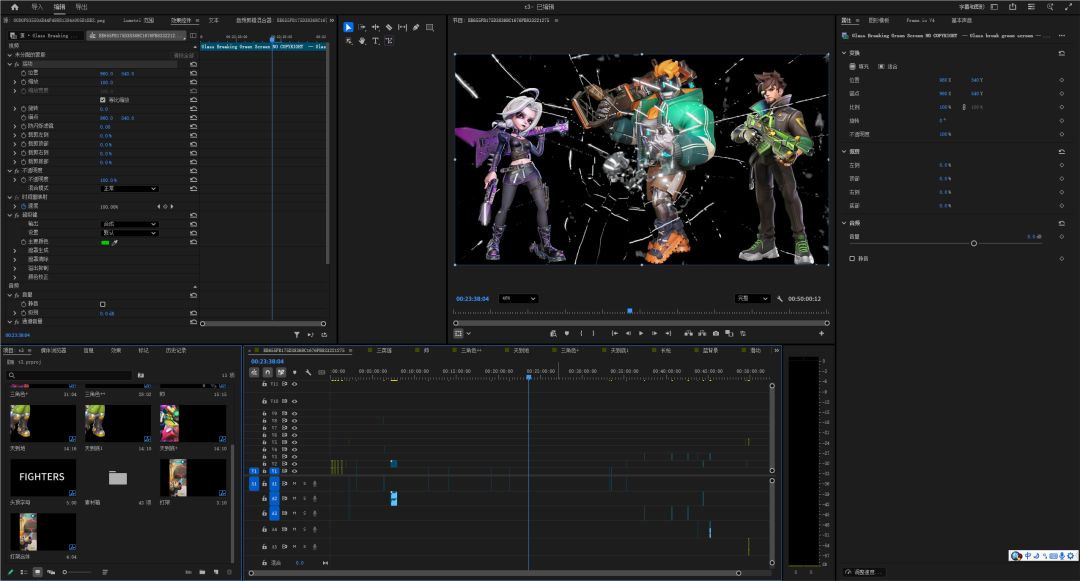Select the Selection arrow tool
This screenshot has width=1080, height=581.
click(349, 28)
